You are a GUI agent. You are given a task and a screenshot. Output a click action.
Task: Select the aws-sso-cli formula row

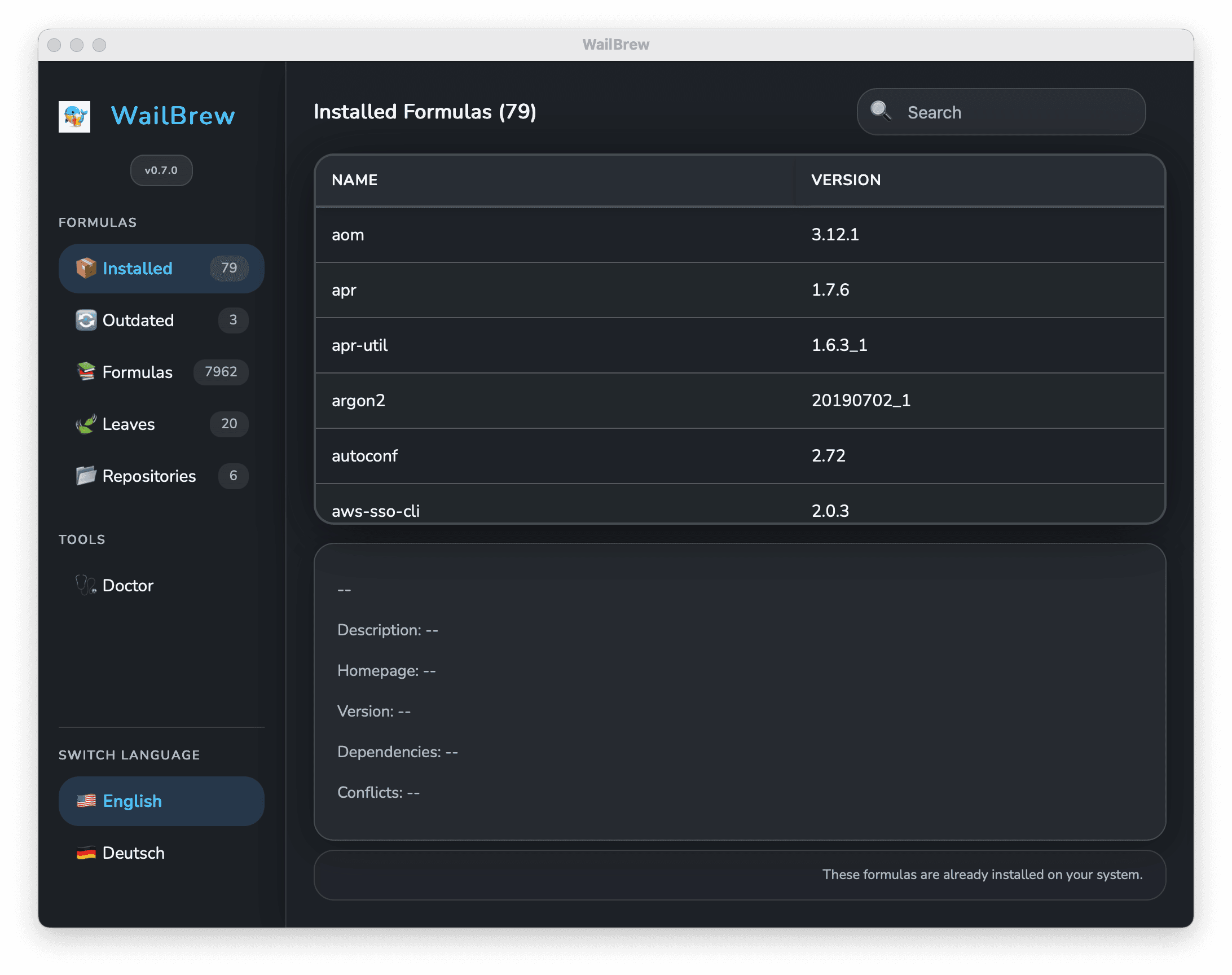pos(740,503)
